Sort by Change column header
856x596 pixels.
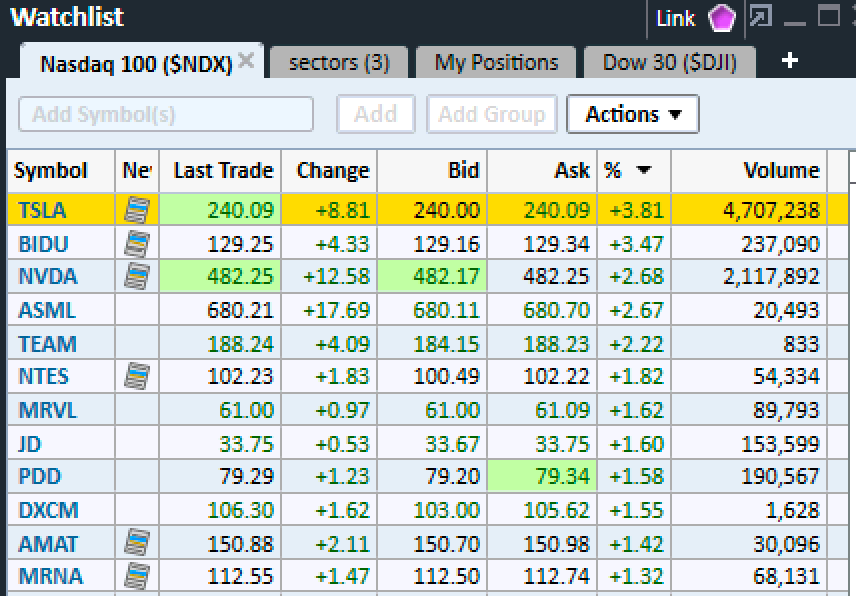(329, 171)
